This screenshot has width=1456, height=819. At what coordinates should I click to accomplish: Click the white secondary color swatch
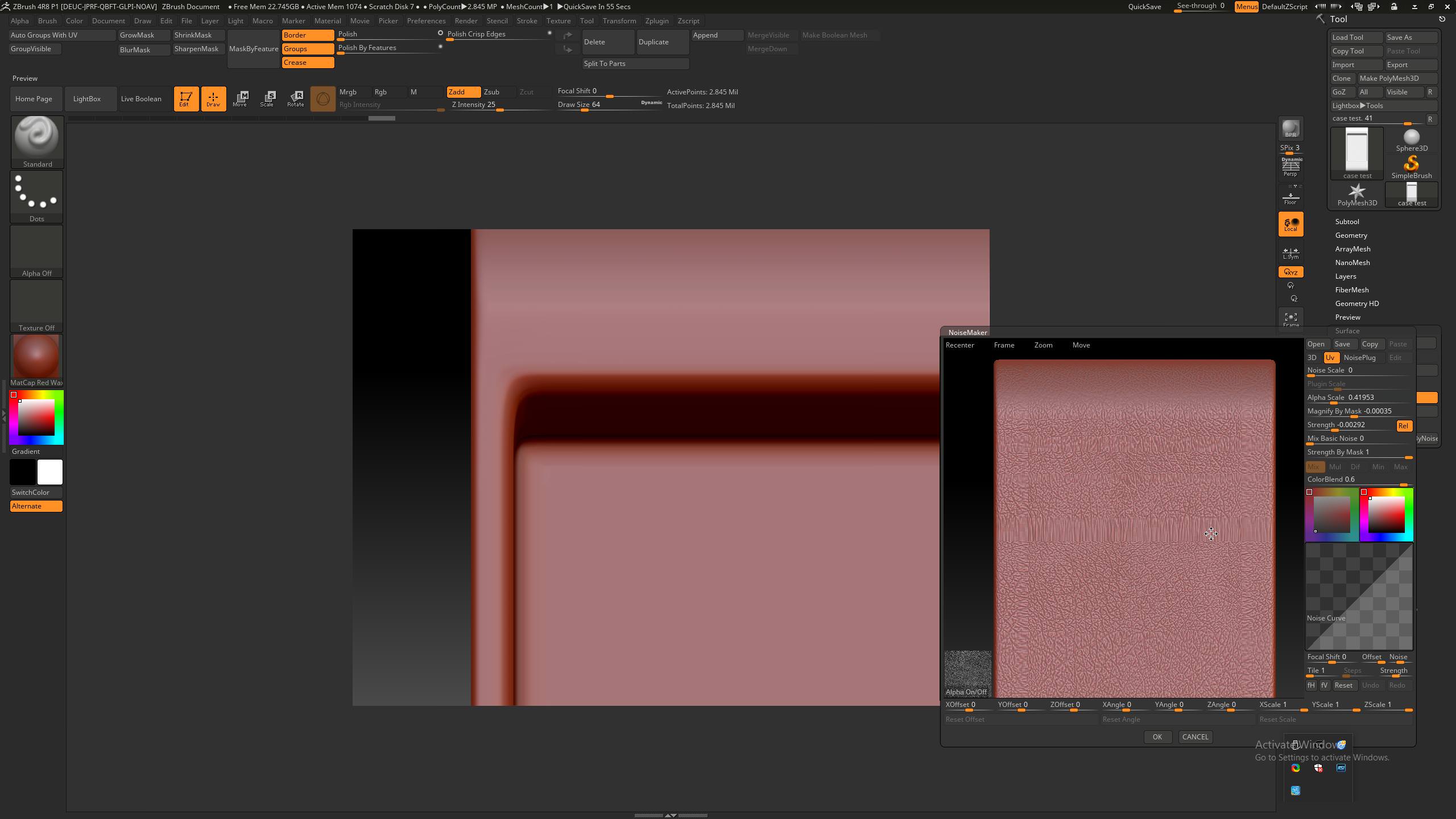coord(50,472)
